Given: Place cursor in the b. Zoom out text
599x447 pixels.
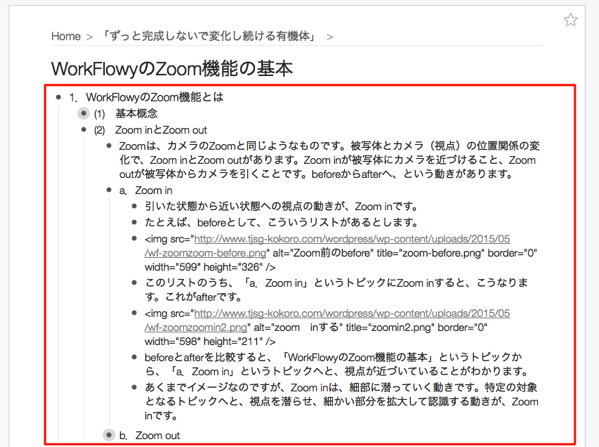Looking at the screenshot, I should 149,435.
